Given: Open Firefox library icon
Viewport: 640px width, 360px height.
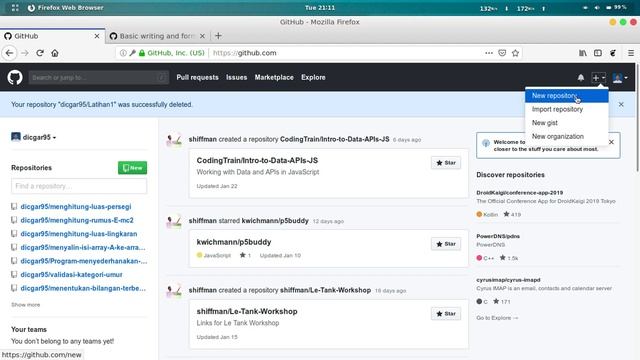Looking at the screenshot, I should (x=583, y=53).
